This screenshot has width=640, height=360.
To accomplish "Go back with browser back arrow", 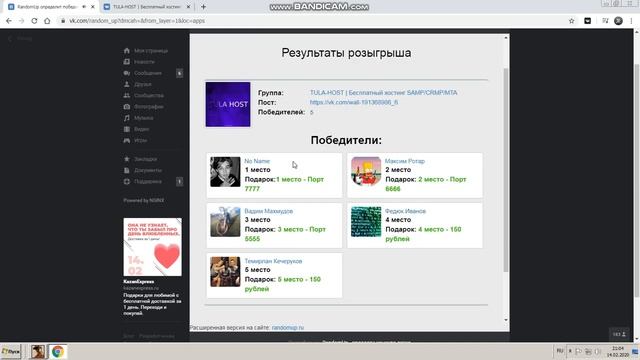I will pyautogui.click(x=9, y=21).
